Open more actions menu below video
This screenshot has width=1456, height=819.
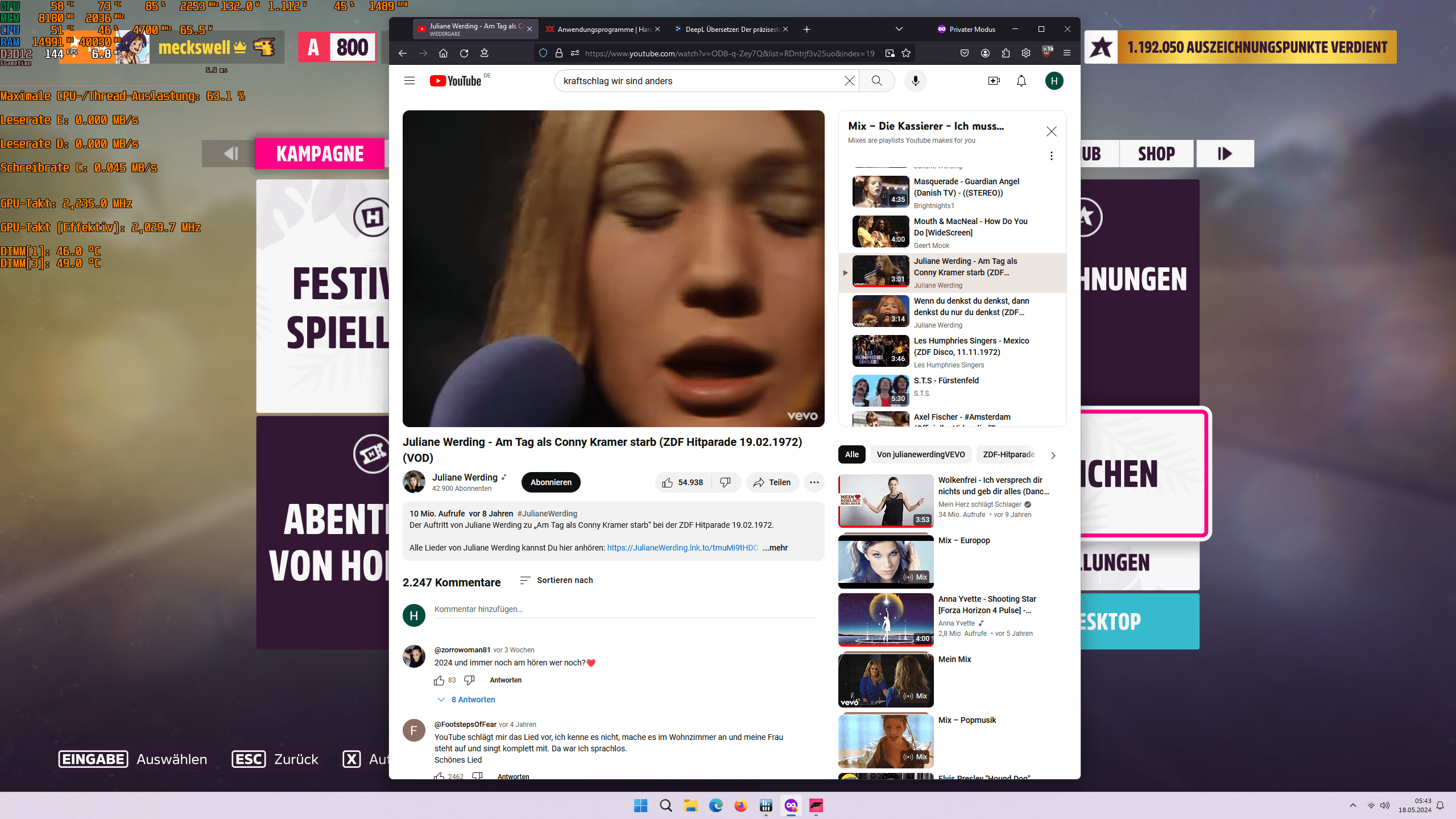click(814, 482)
